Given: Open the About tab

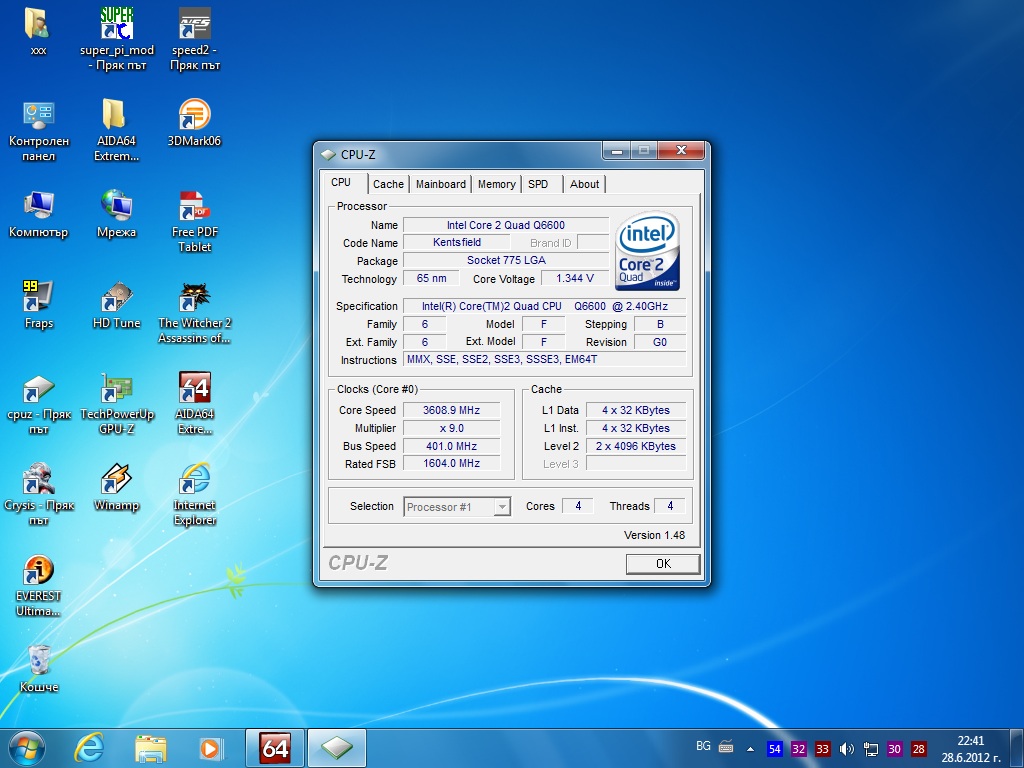Looking at the screenshot, I should point(584,184).
